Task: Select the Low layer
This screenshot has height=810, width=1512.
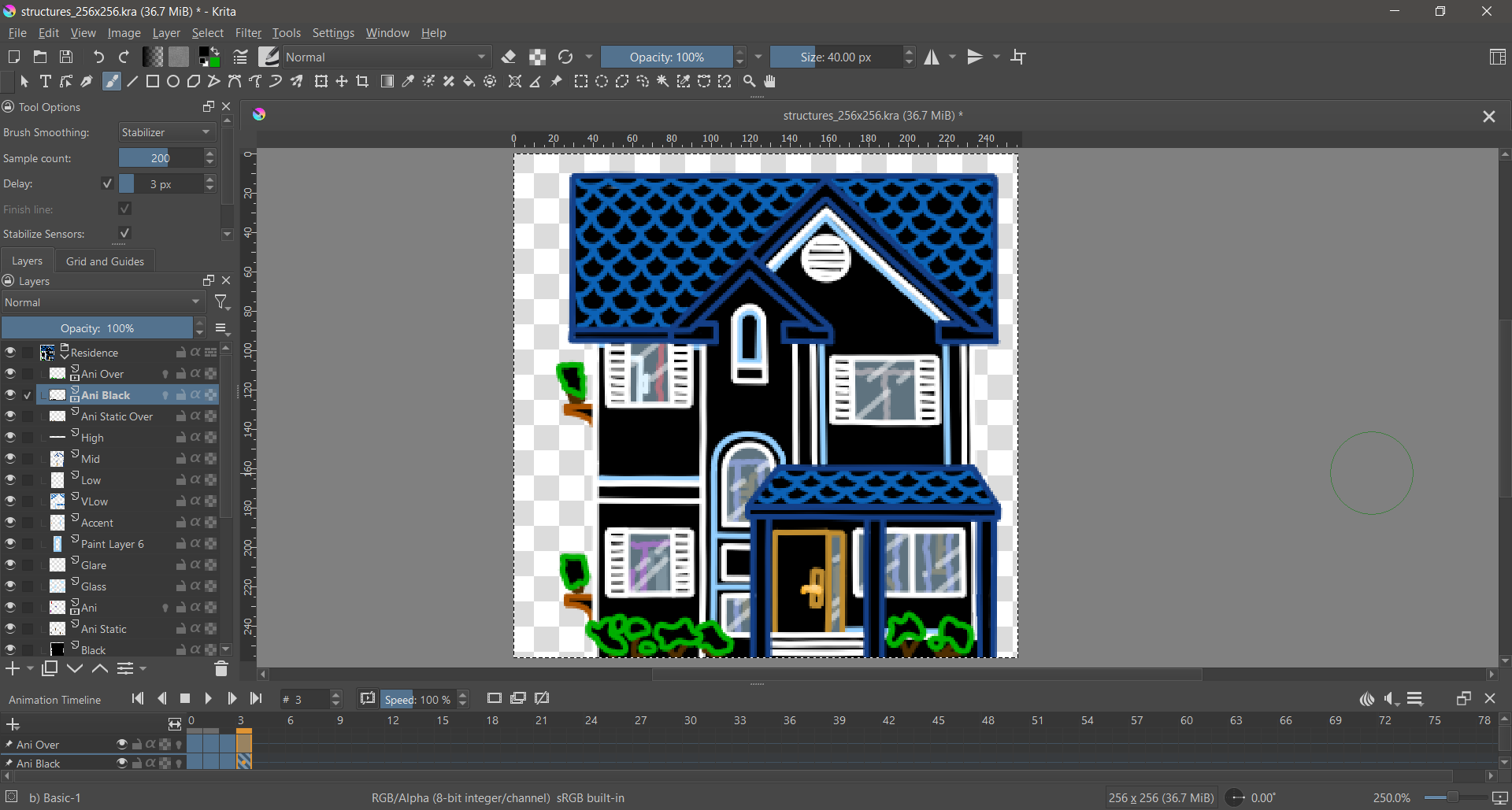Action: pos(91,480)
